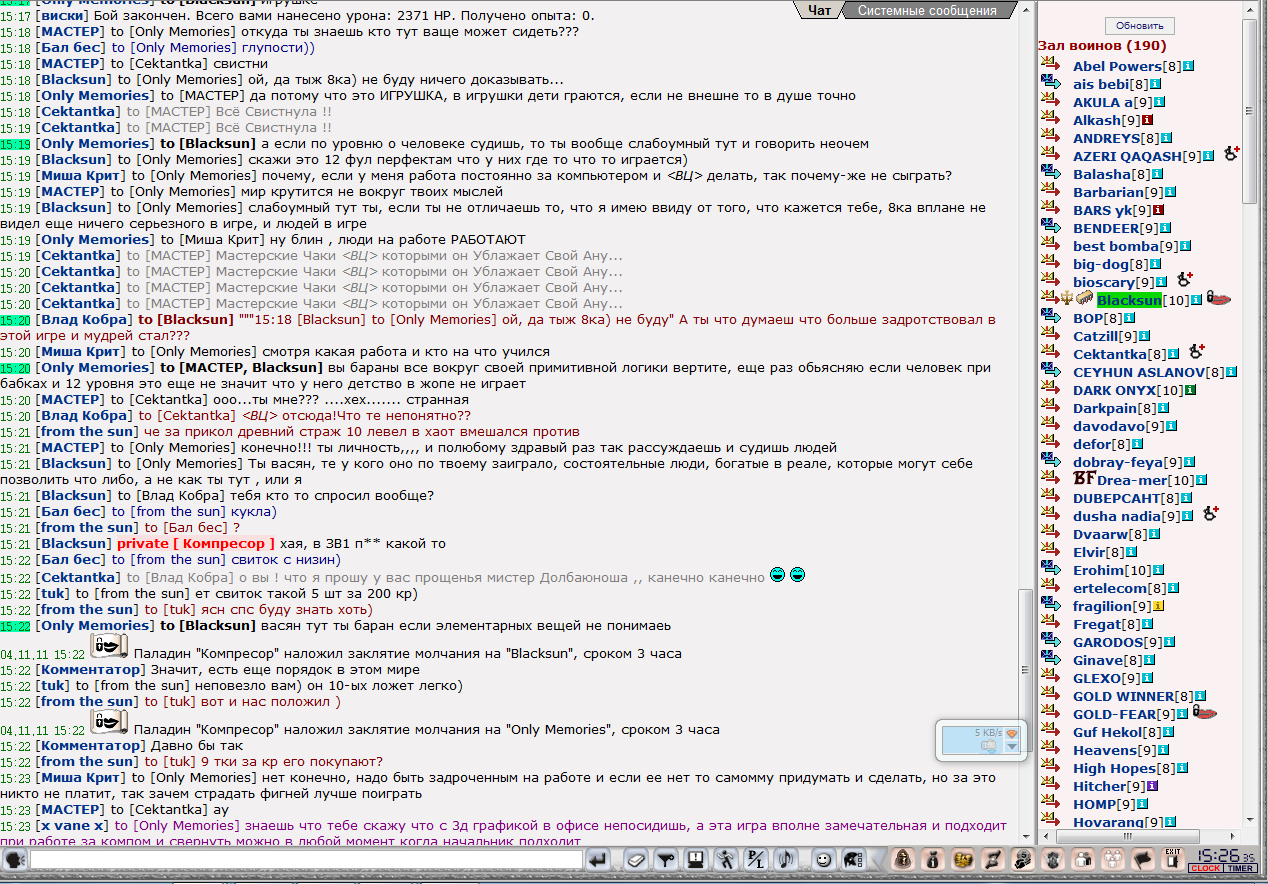Open the smiley emoticons picker
The image size is (1268, 884).
point(824,859)
